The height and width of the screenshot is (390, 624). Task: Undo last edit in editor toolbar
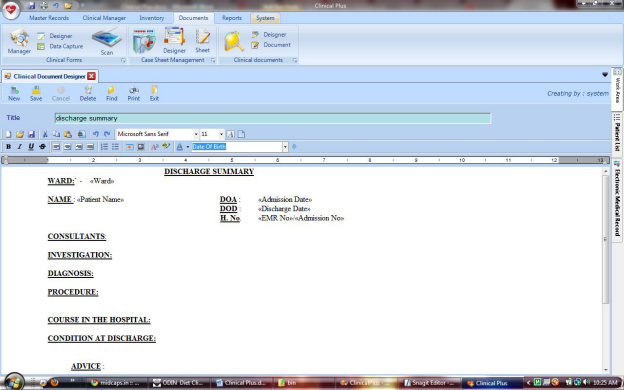tap(96, 135)
